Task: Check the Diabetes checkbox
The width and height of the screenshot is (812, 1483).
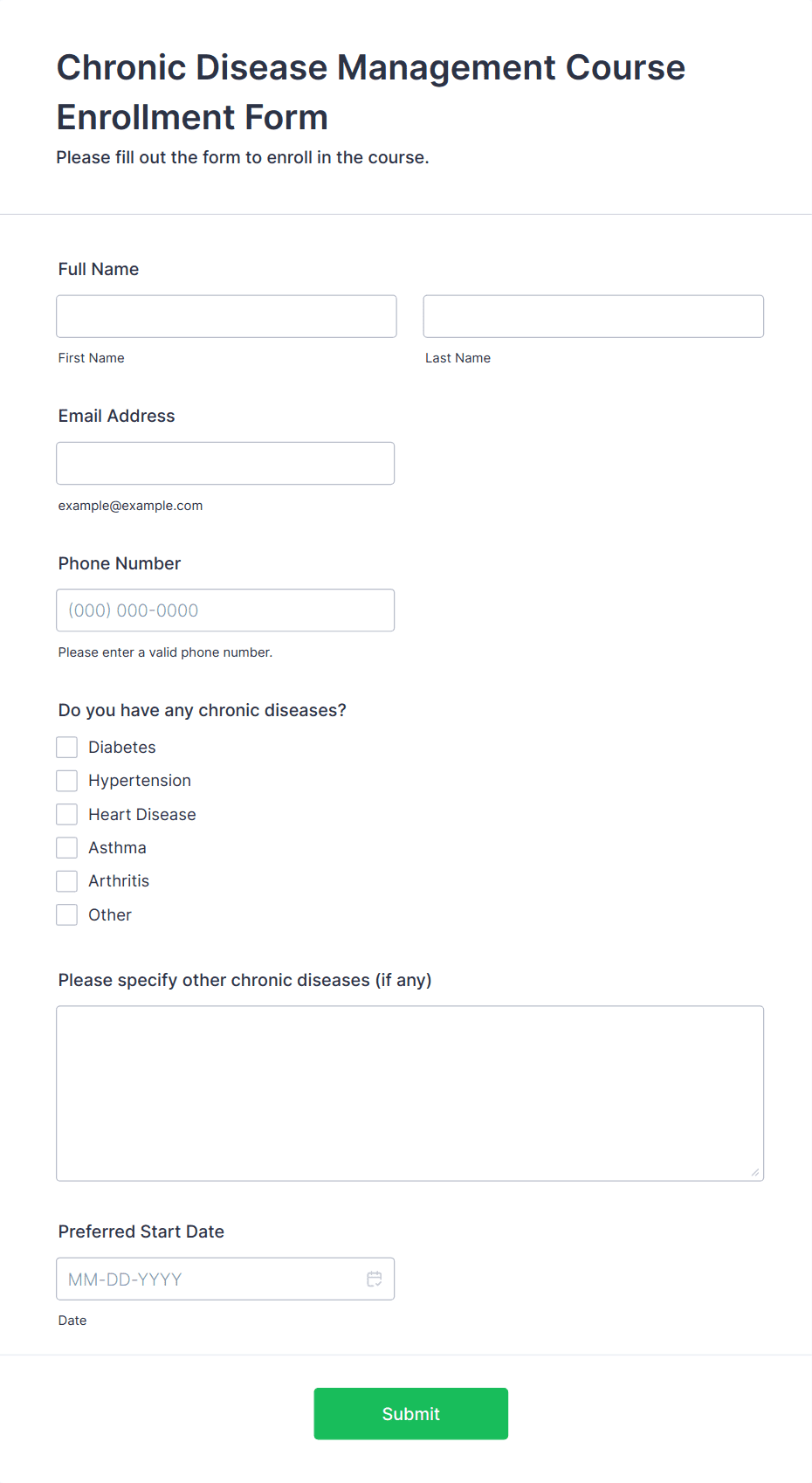Action: pyautogui.click(x=67, y=747)
